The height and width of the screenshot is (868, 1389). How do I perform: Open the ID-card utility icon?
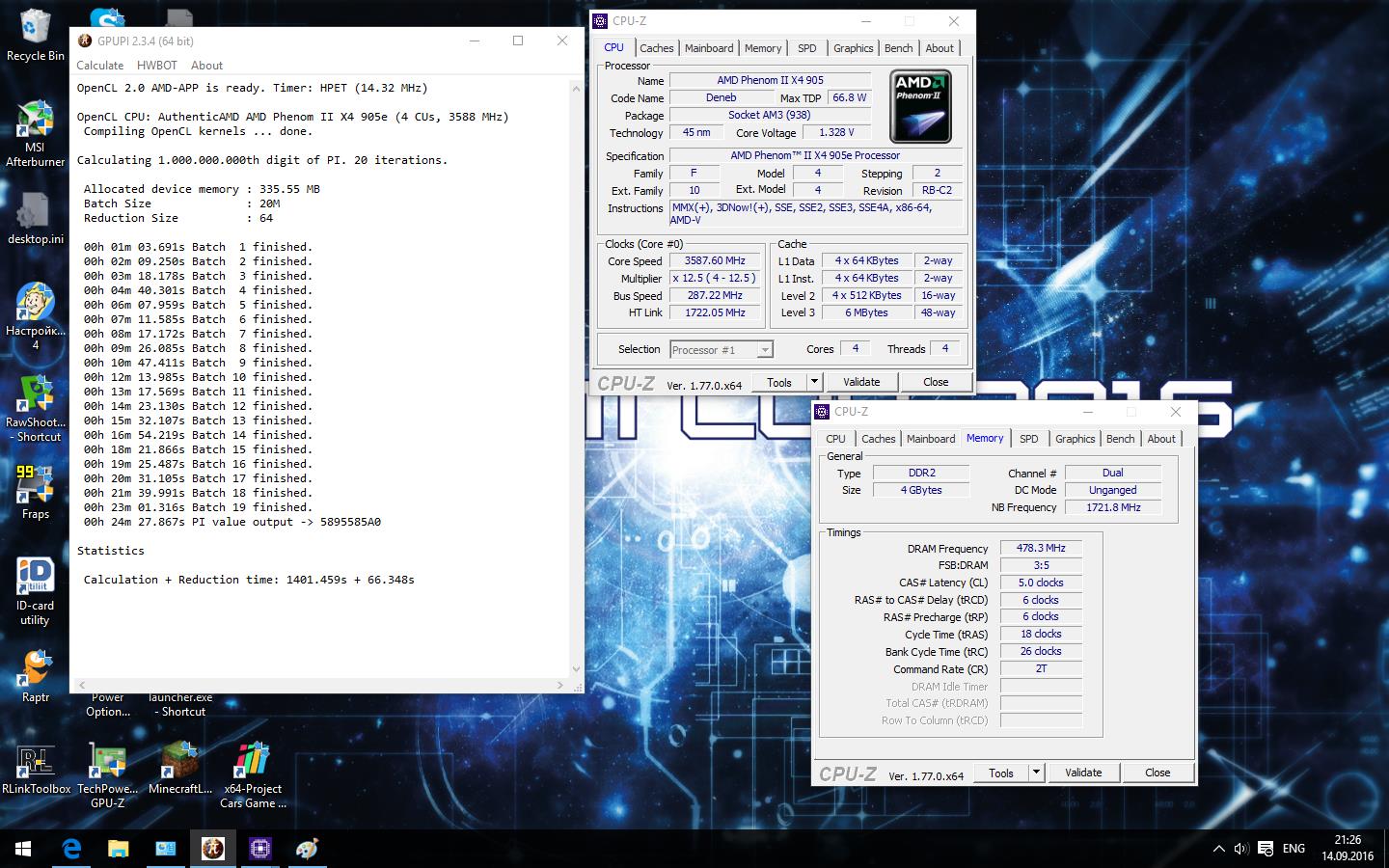35,591
